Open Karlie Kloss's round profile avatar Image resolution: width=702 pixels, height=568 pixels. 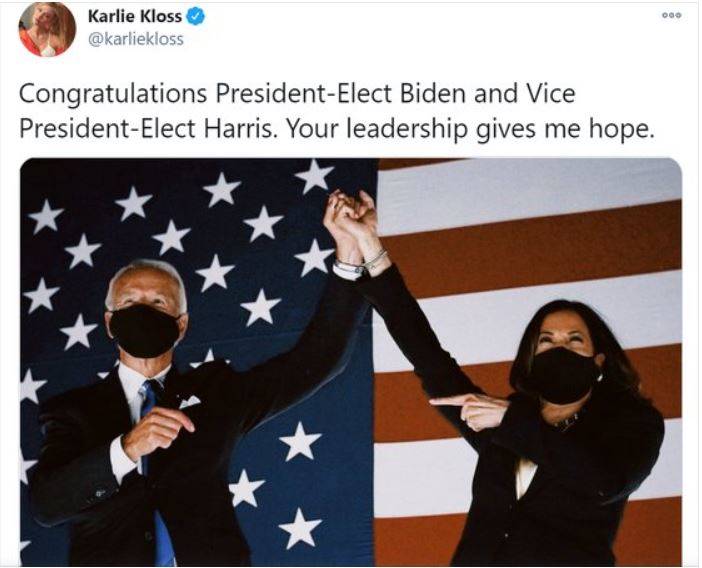(47, 30)
